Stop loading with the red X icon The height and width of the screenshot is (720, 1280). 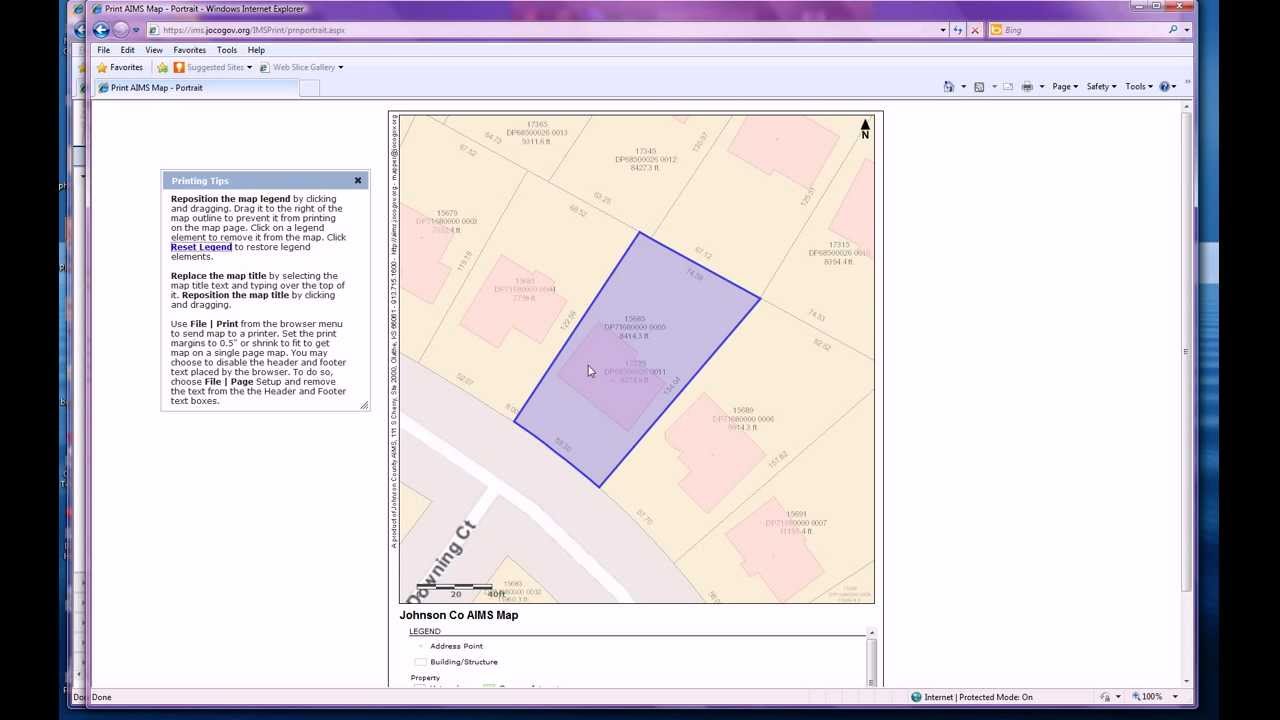(976, 30)
